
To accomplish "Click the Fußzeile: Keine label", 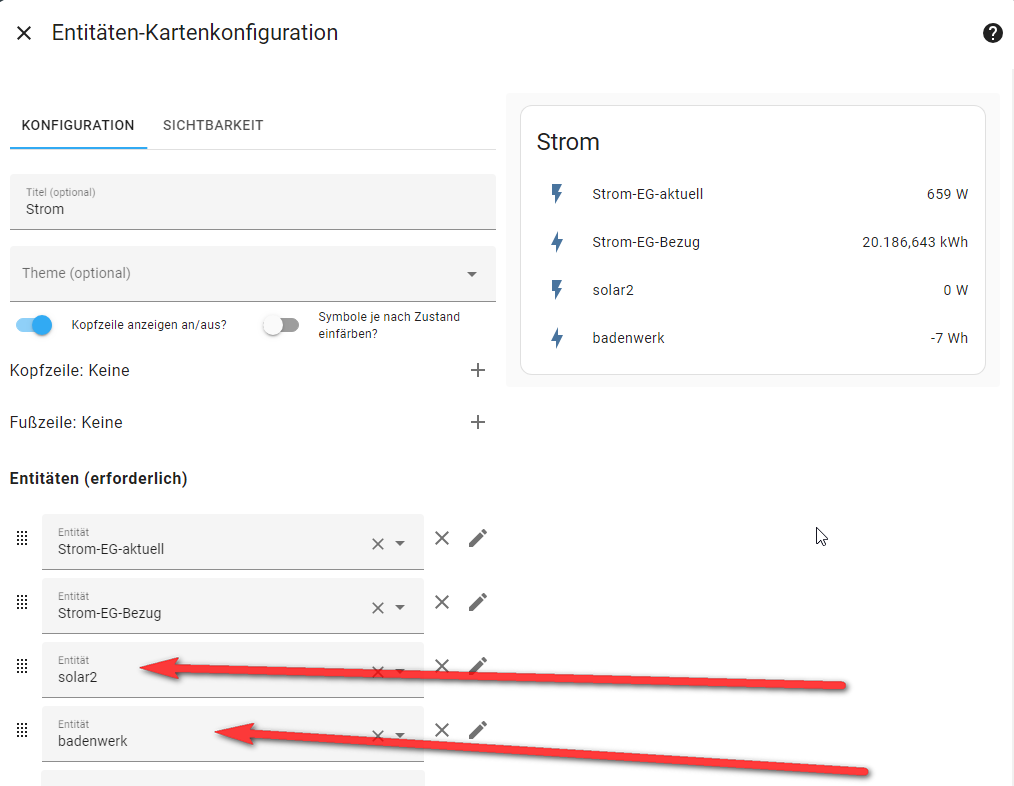I will [x=66, y=422].
